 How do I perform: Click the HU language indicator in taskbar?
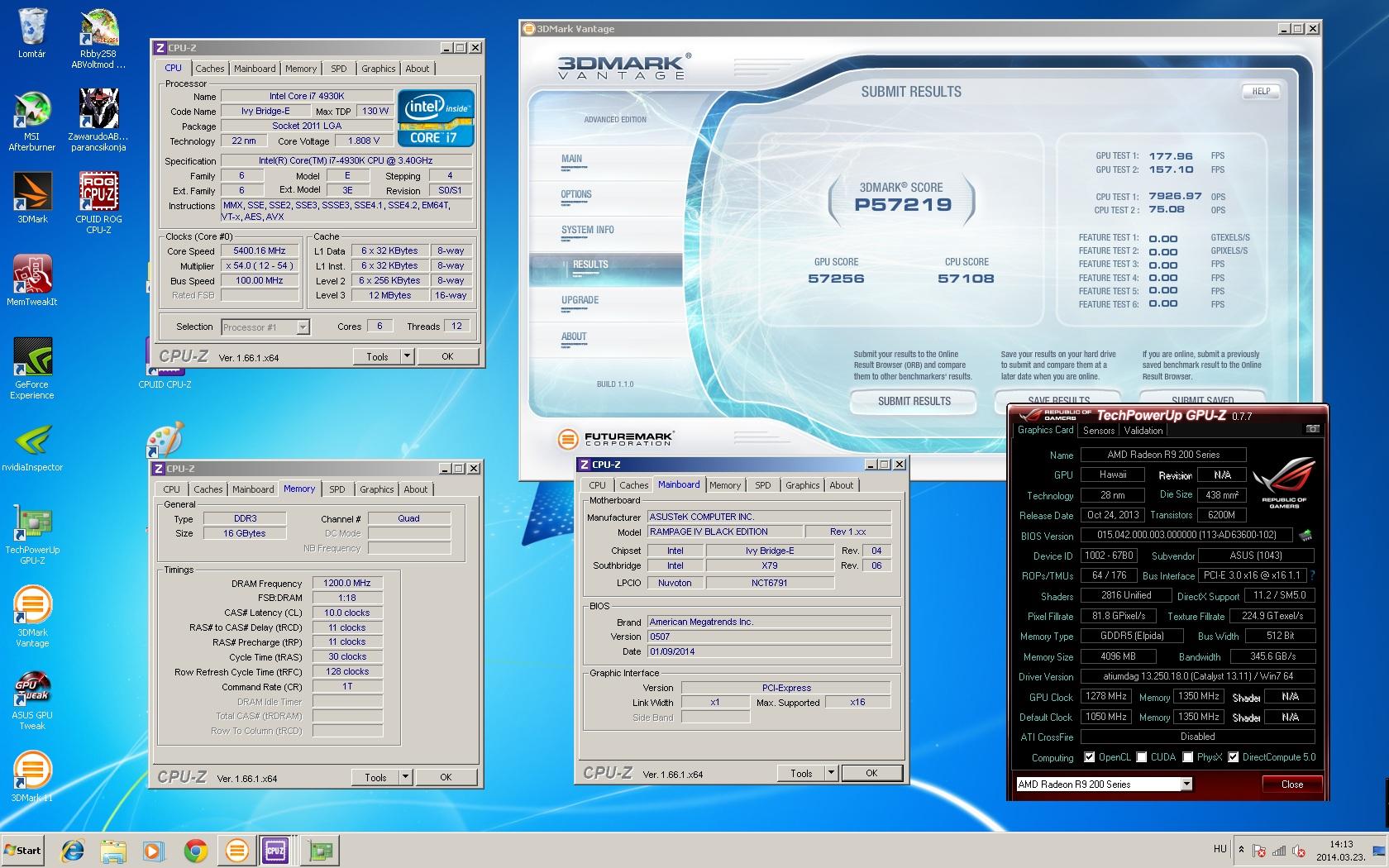[1220, 849]
